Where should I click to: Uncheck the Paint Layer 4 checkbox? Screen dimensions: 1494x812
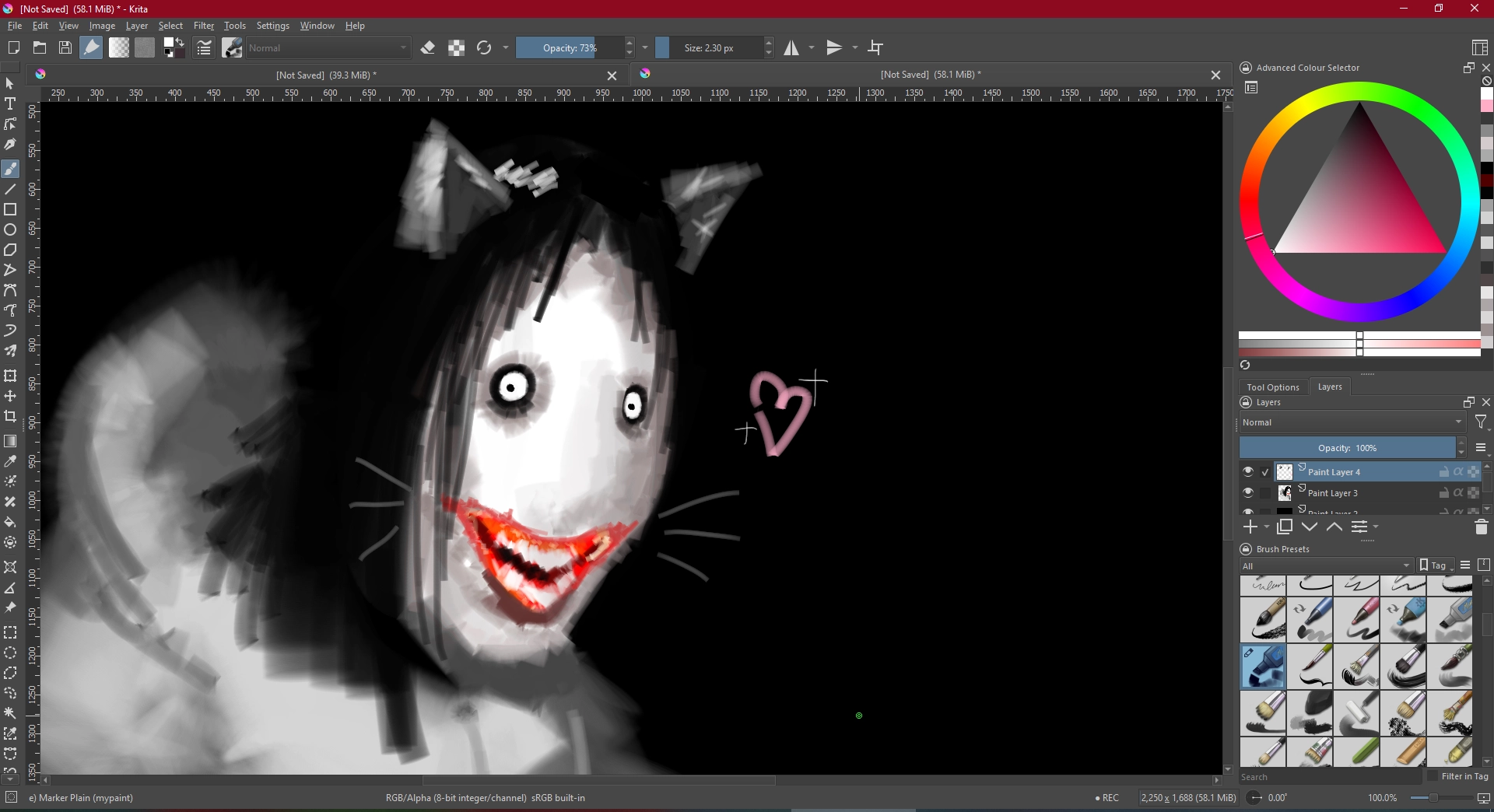pos(1265,472)
